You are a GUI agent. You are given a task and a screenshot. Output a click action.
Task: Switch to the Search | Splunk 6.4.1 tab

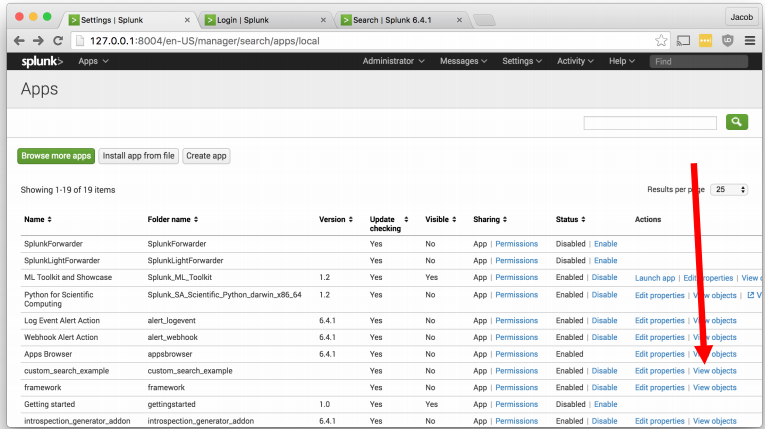pos(400,20)
